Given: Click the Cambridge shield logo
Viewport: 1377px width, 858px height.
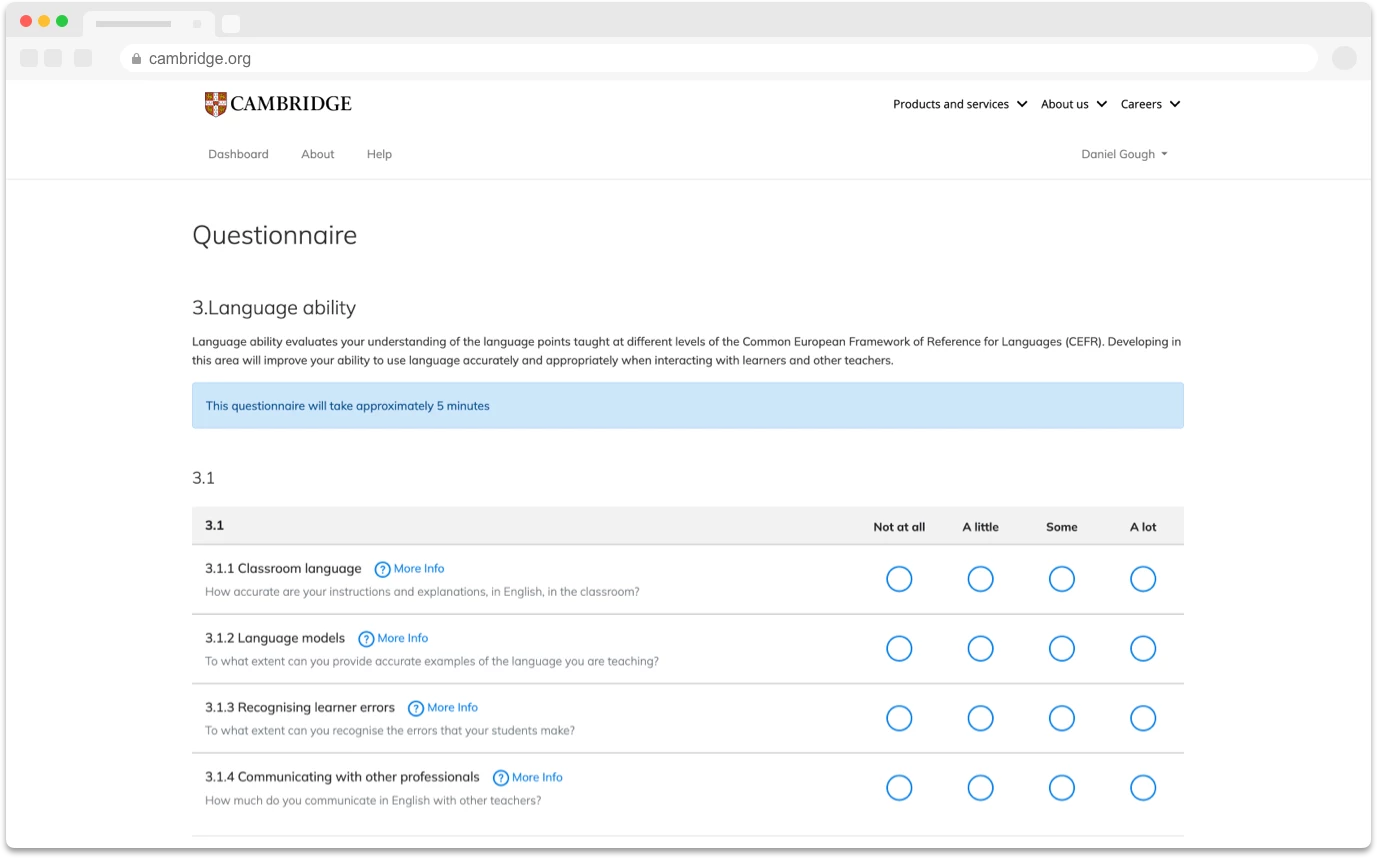Looking at the screenshot, I should 213,102.
